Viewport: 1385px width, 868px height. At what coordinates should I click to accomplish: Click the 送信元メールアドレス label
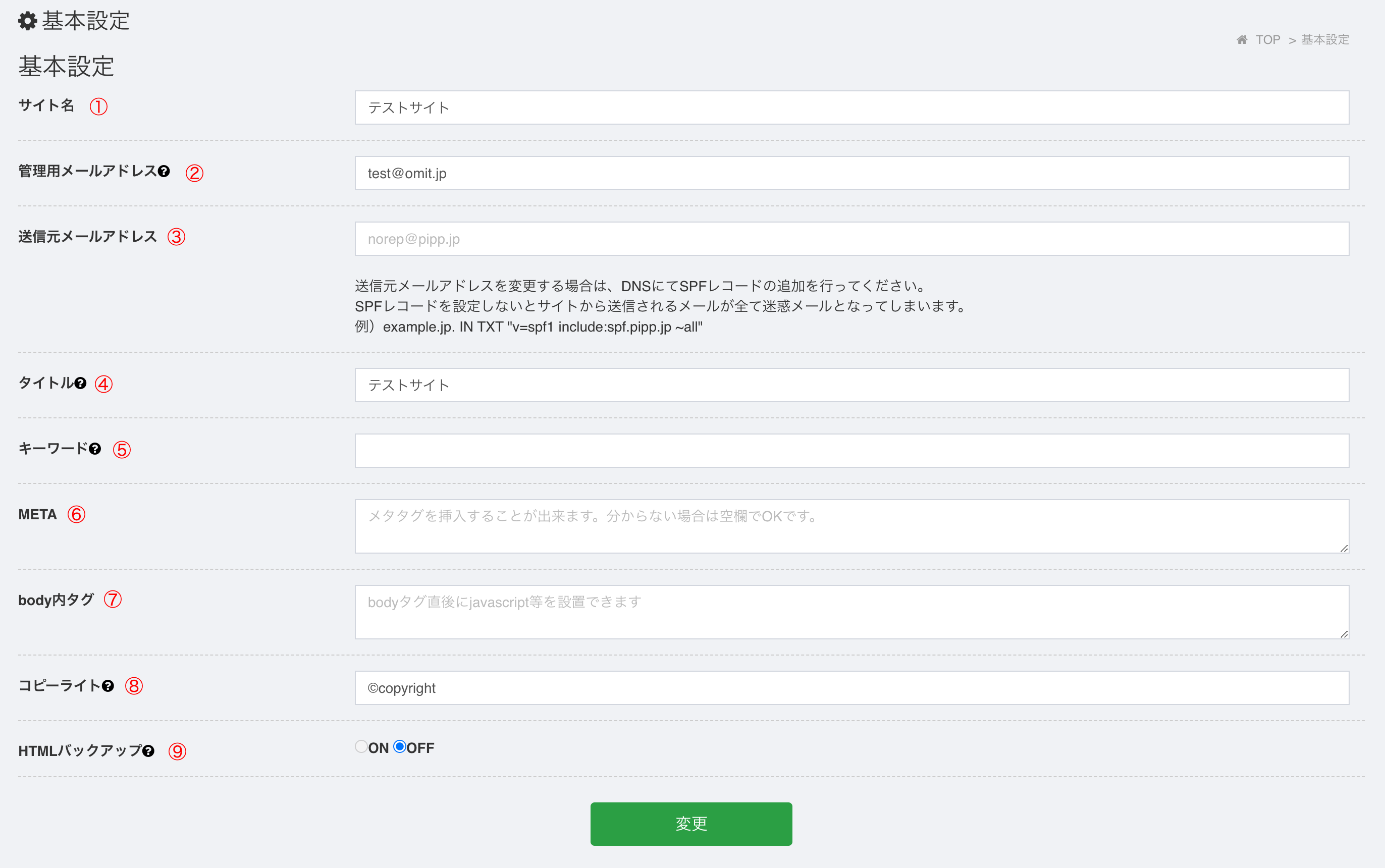(87, 237)
